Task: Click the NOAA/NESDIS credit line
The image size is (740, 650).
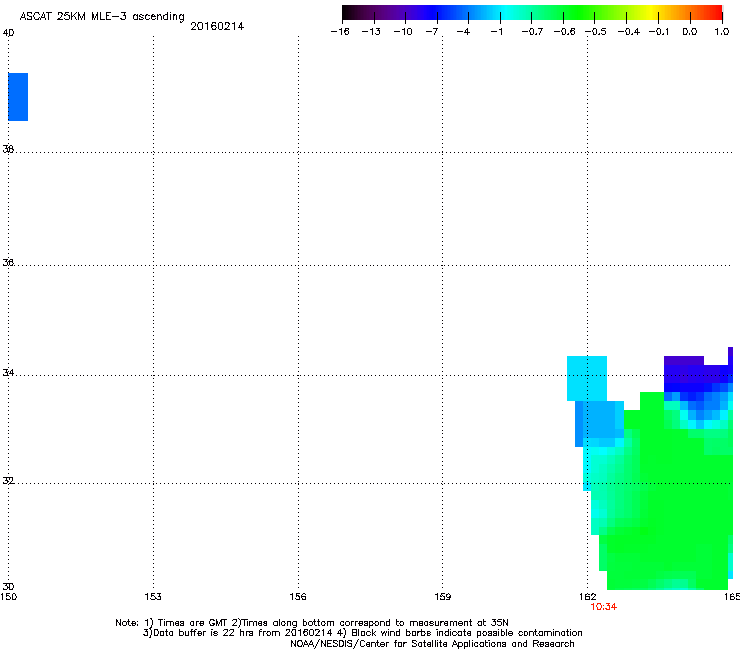Action: point(432,644)
